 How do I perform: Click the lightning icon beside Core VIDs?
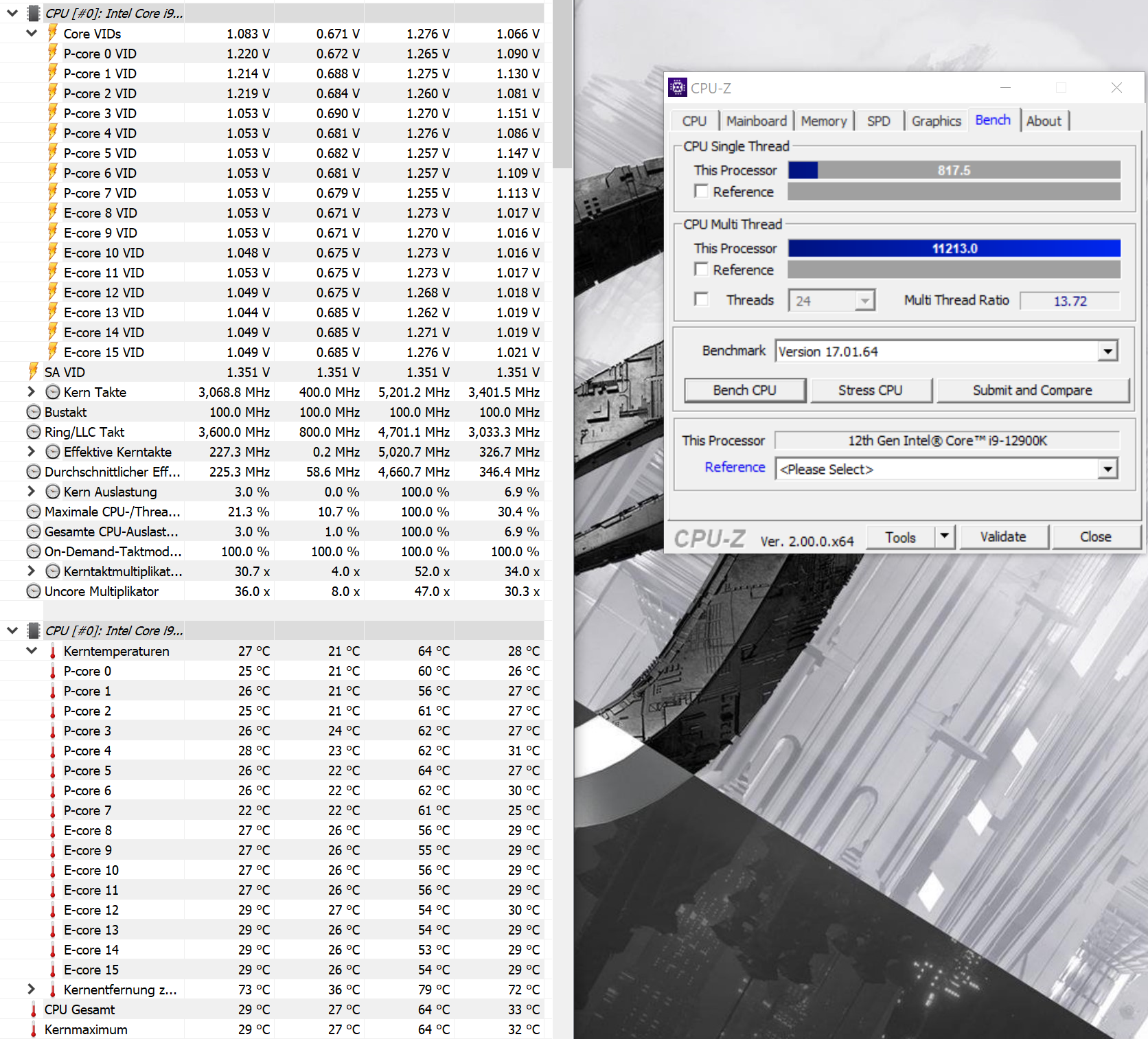click(x=52, y=33)
